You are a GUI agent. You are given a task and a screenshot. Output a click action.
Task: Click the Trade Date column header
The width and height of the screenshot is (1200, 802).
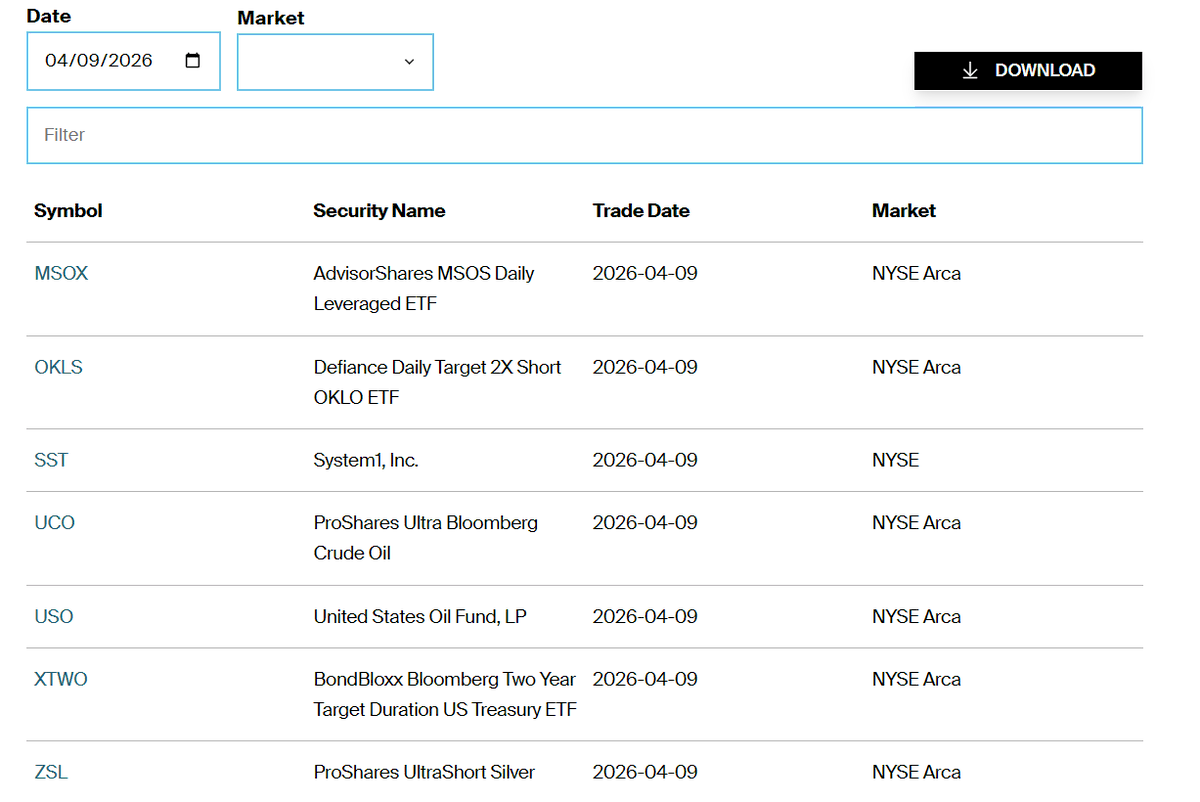641,210
